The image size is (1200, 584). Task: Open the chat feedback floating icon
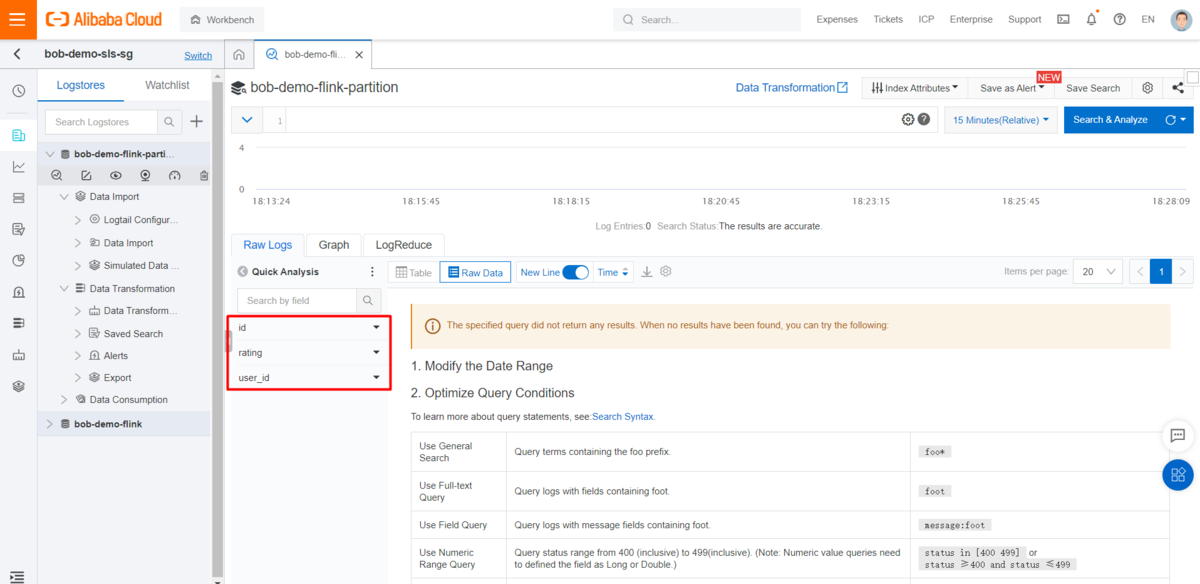[x=1178, y=436]
